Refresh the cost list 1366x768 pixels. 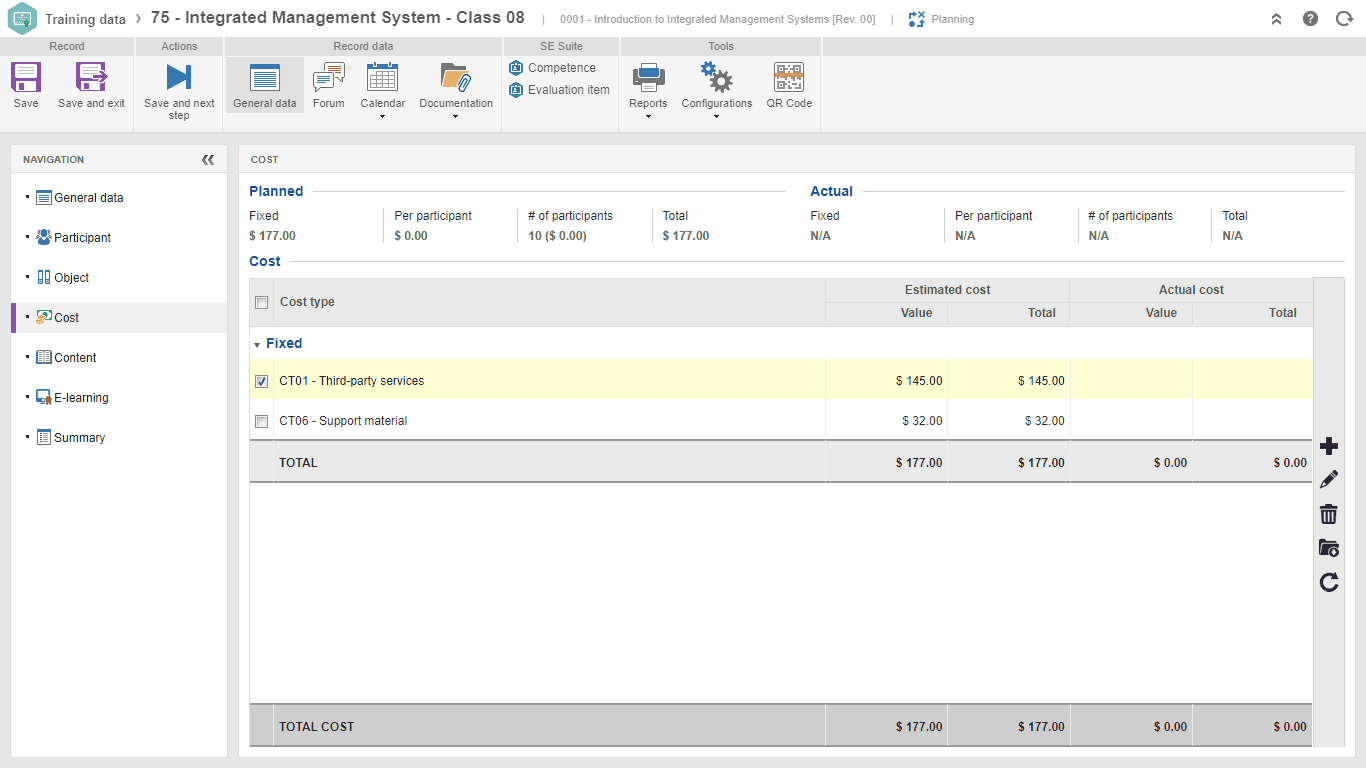click(x=1329, y=582)
